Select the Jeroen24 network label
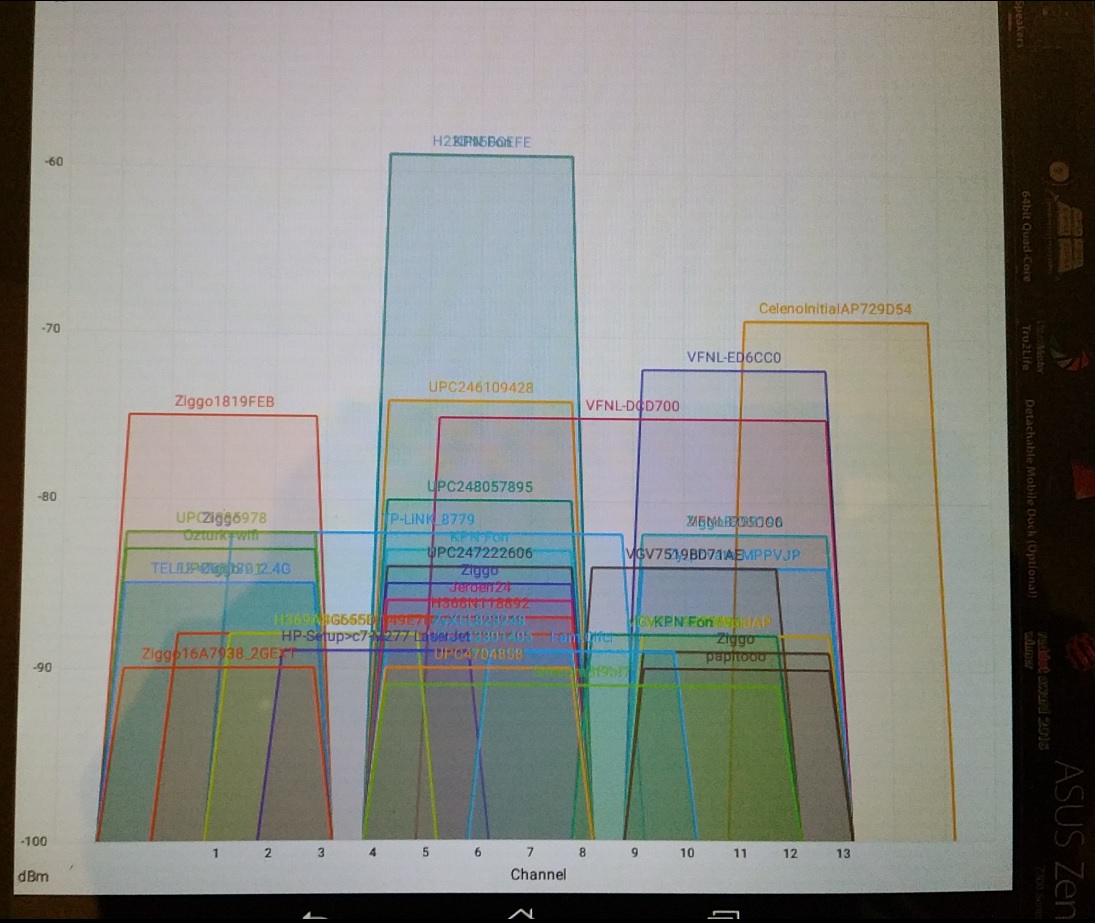Screen dimensions: 1095x923 coord(480,587)
